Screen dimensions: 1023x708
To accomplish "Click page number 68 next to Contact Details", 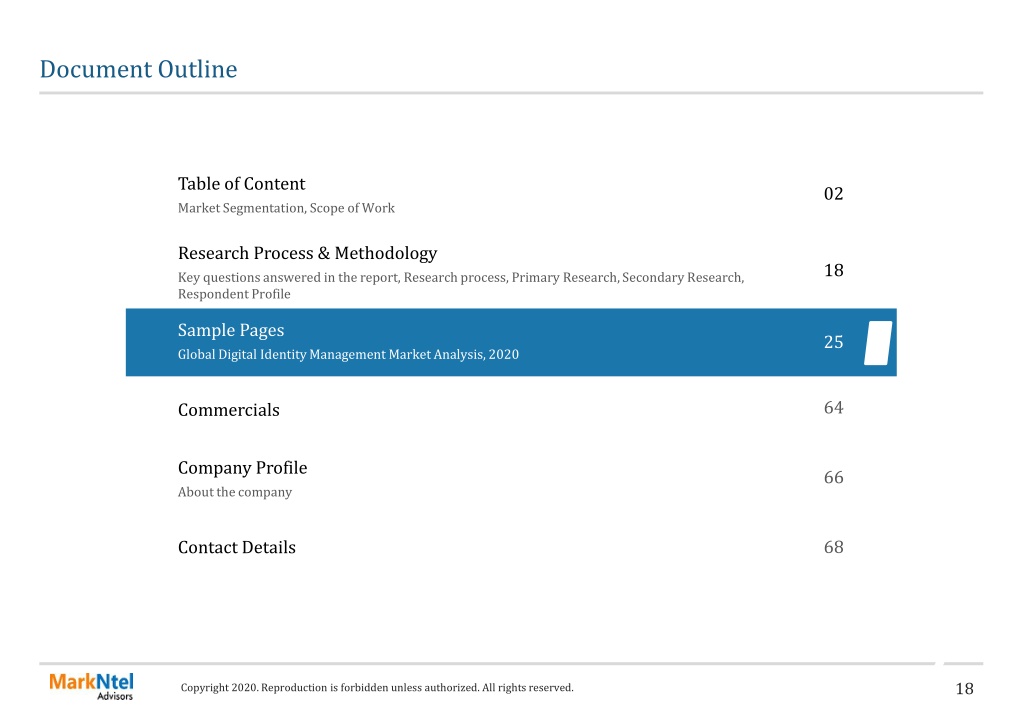I will pyautogui.click(x=833, y=547).
